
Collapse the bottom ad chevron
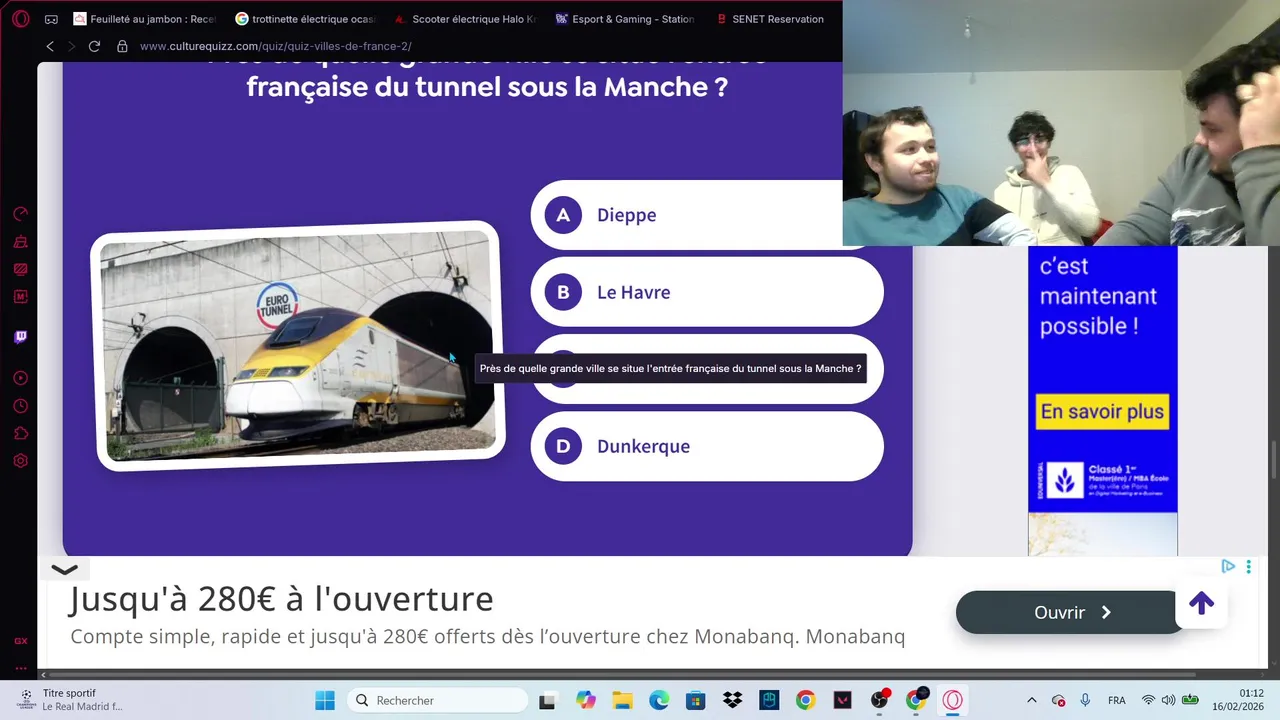click(64, 570)
